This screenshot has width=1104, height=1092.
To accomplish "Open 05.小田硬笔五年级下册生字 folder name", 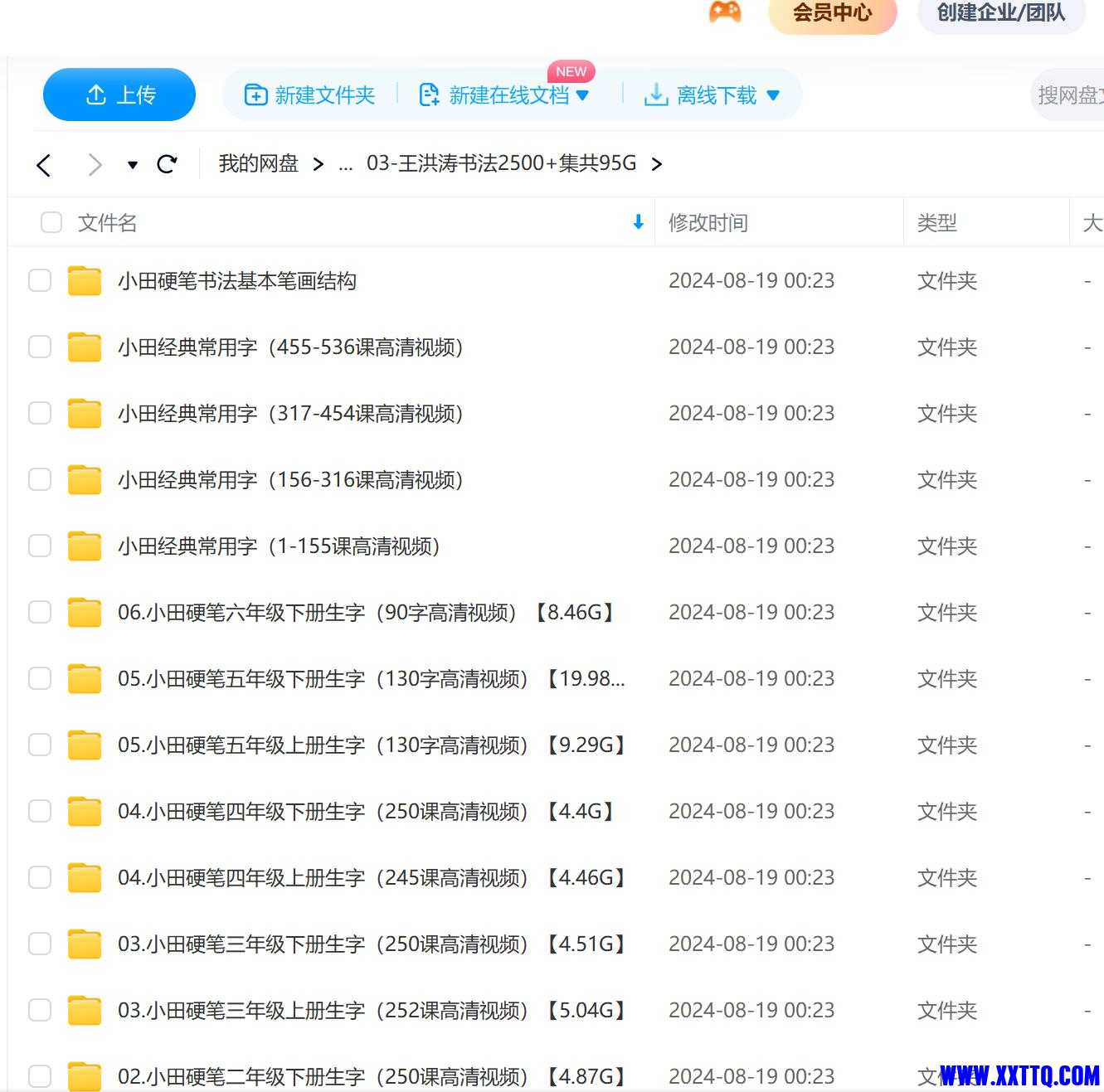I will coord(372,679).
